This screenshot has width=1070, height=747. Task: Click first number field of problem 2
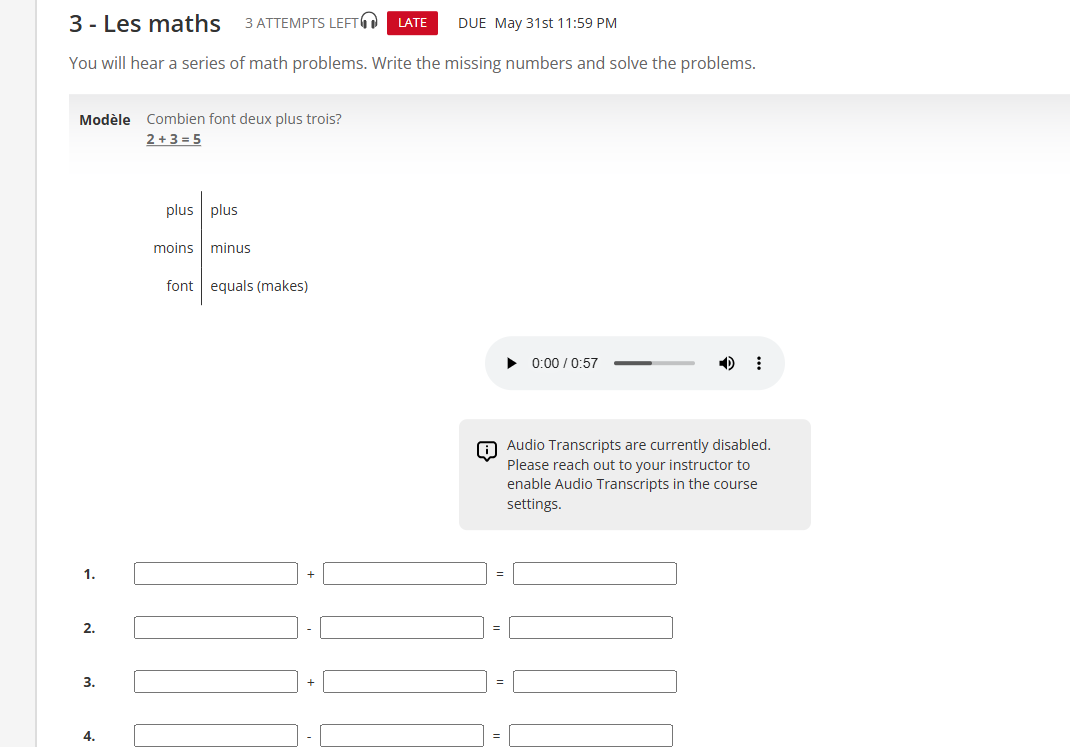coord(216,628)
